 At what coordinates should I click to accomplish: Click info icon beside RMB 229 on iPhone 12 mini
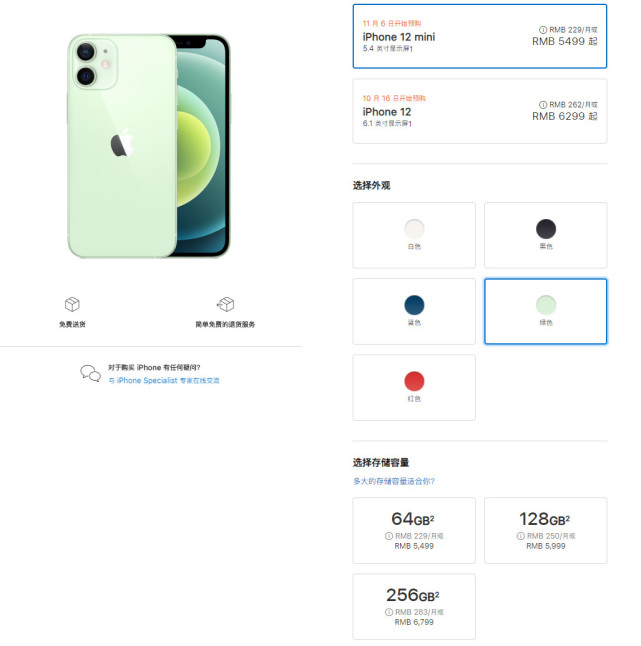(543, 30)
